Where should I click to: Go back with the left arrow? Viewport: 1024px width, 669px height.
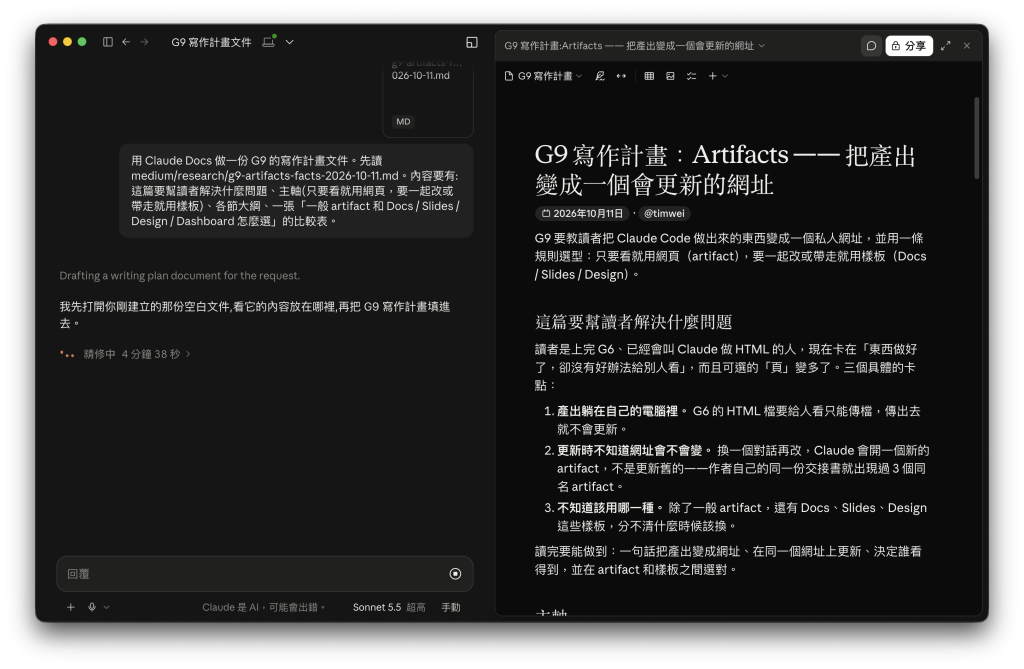pyautogui.click(x=126, y=42)
